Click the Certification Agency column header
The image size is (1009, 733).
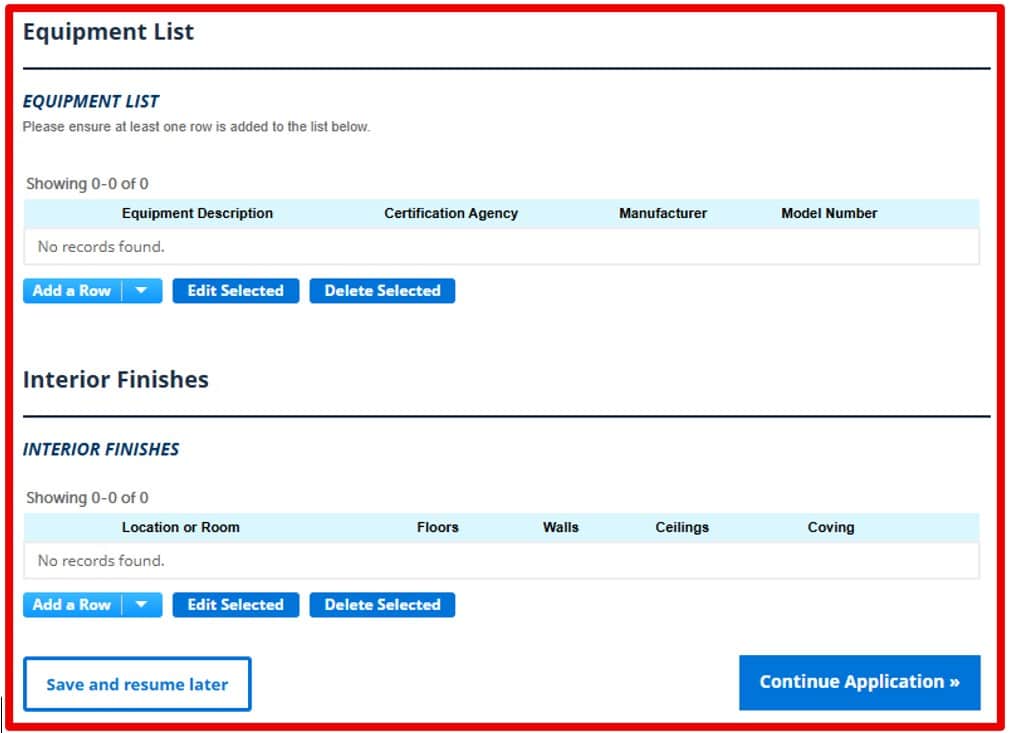click(451, 213)
